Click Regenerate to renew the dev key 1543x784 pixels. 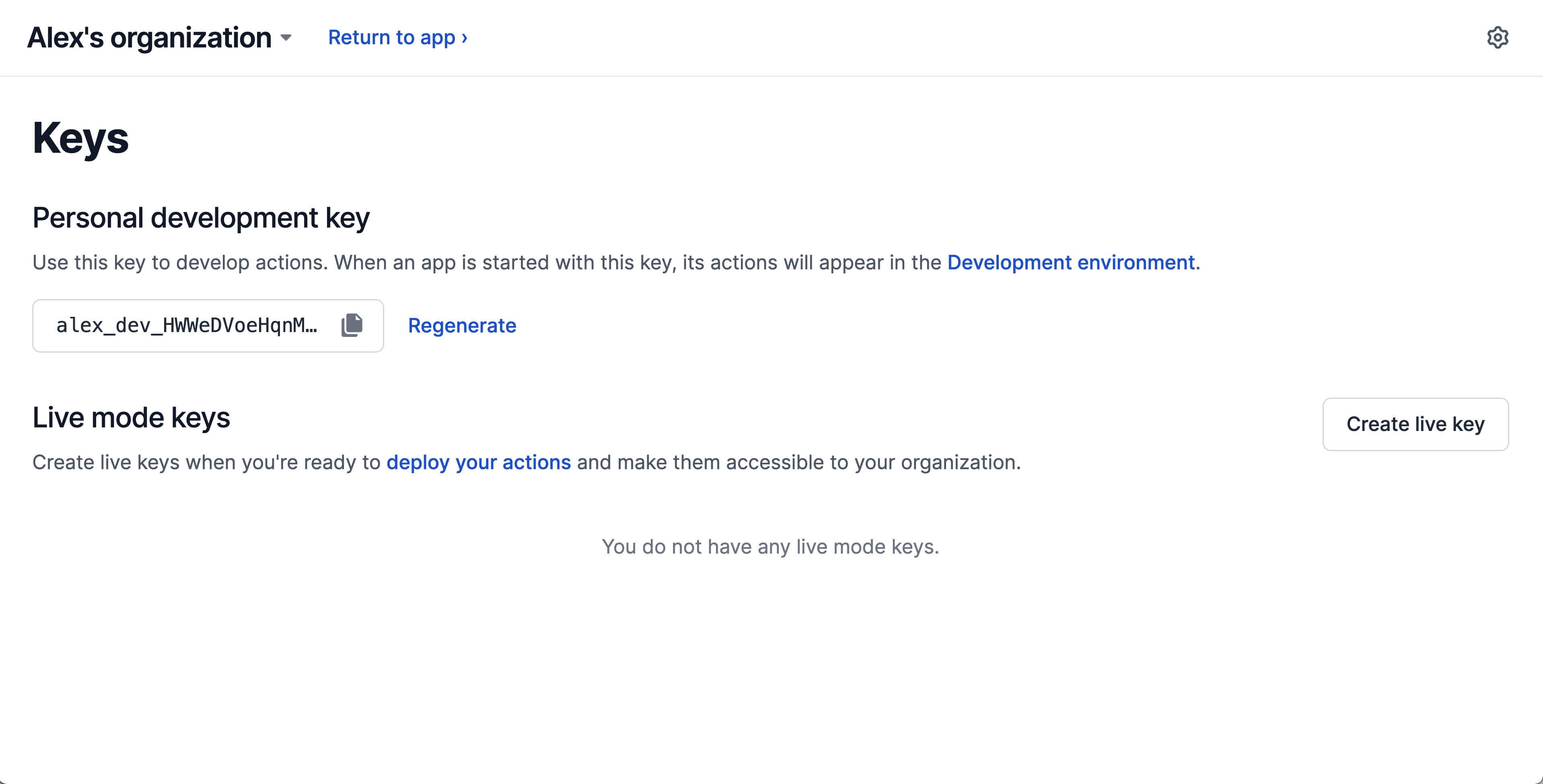[x=462, y=325]
